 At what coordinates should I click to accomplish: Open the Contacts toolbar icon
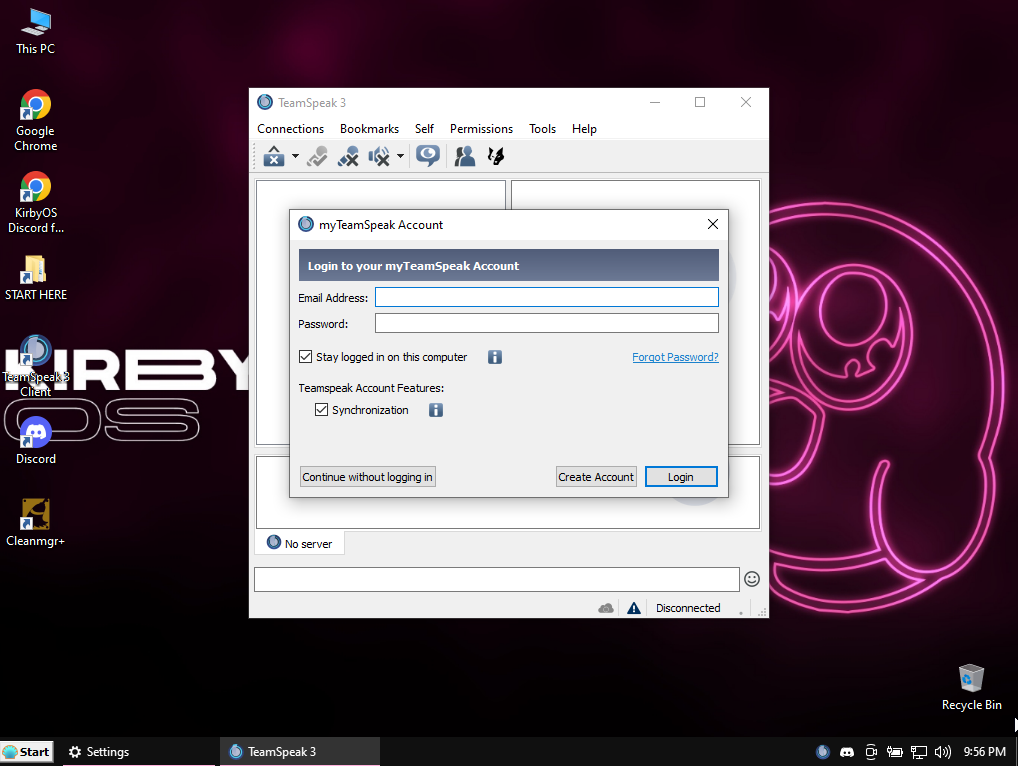[465, 156]
